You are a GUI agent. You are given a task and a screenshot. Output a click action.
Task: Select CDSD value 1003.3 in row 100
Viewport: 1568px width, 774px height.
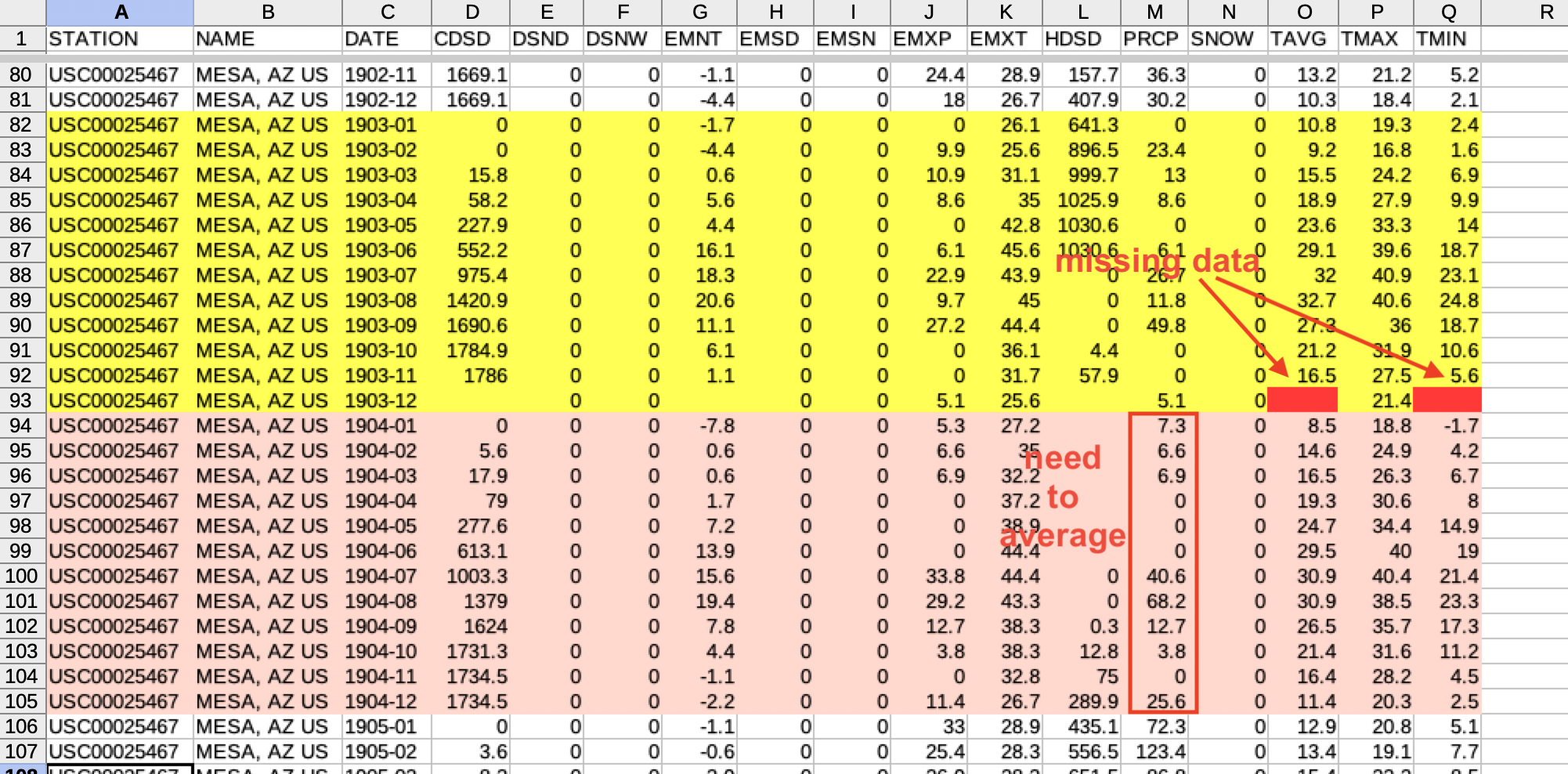[x=471, y=576]
